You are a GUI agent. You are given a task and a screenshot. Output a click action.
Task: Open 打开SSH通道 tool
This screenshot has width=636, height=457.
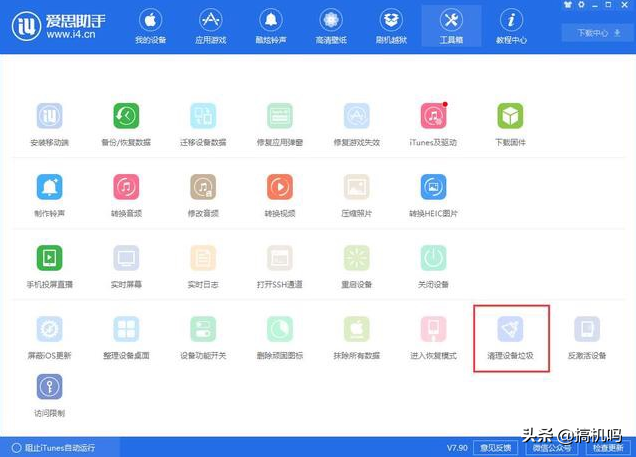click(279, 259)
